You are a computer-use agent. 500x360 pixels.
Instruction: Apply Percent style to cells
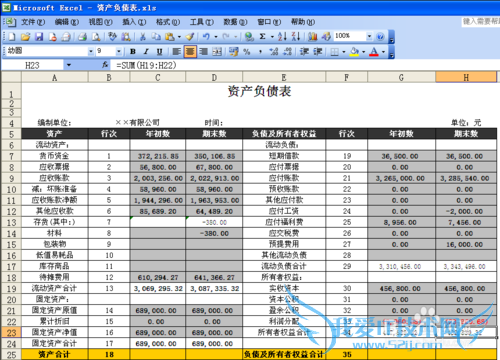[x=247, y=51]
